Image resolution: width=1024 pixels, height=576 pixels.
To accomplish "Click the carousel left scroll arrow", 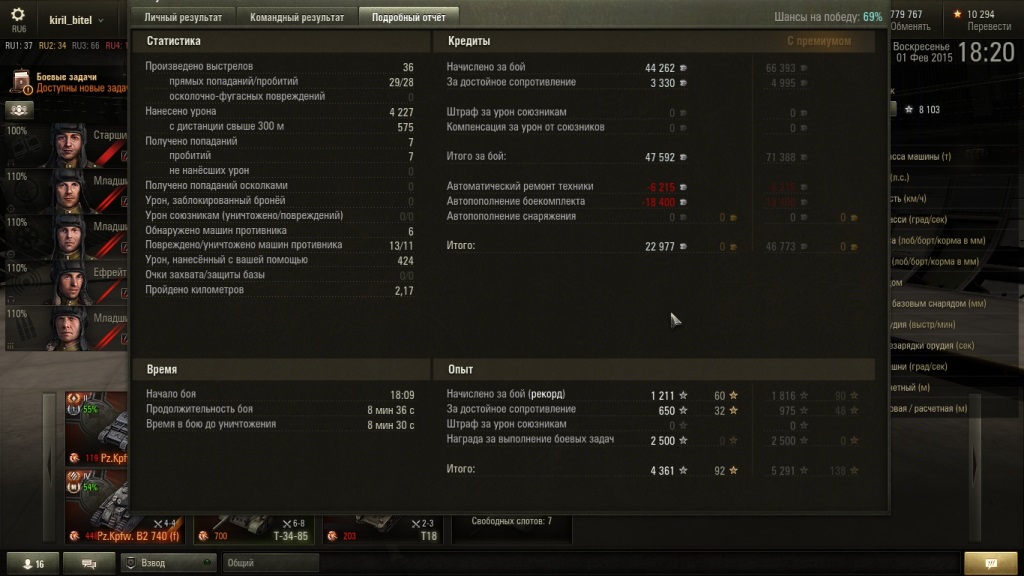I will [50, 466].
